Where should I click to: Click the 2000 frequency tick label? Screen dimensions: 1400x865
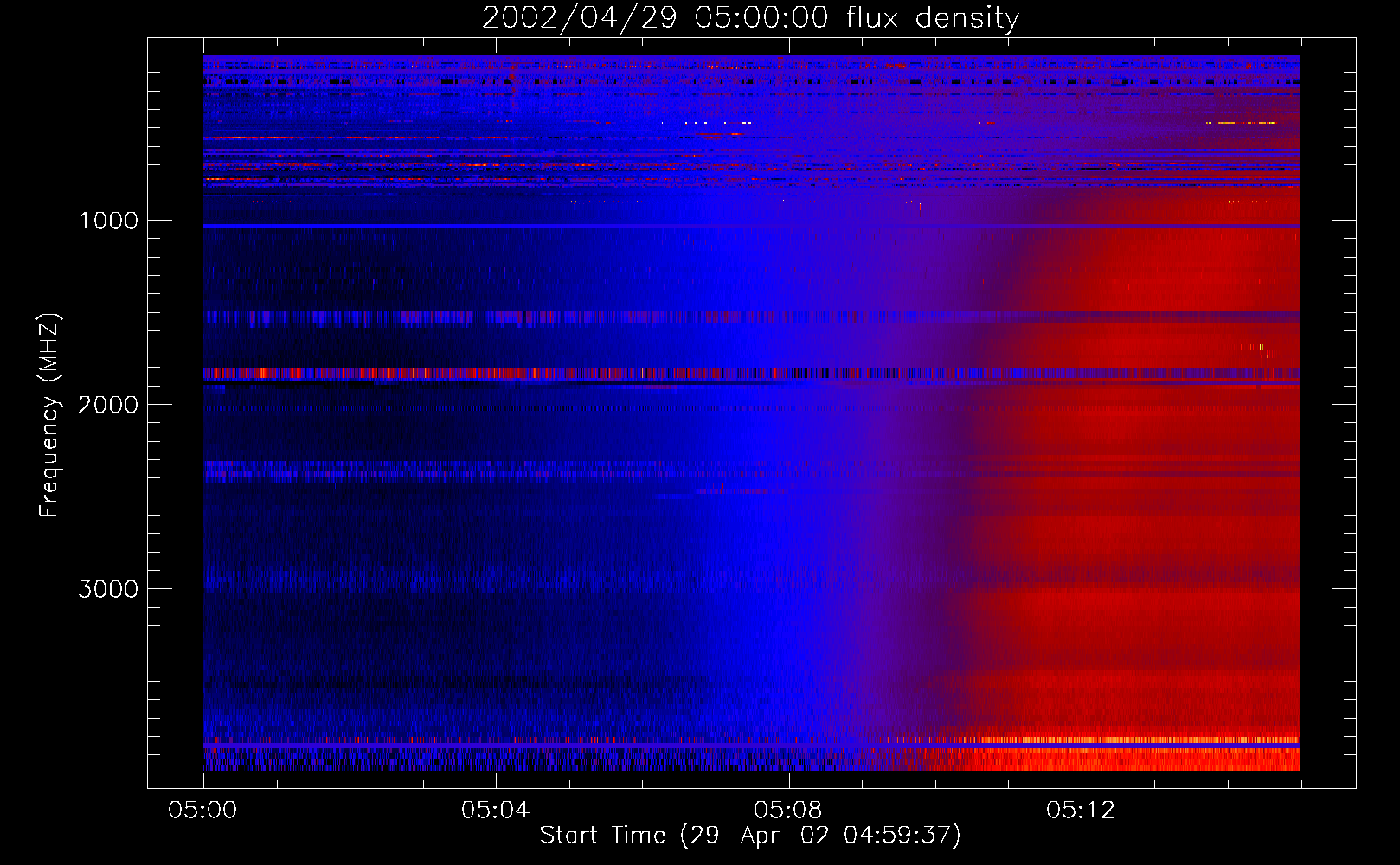point(108,405)
